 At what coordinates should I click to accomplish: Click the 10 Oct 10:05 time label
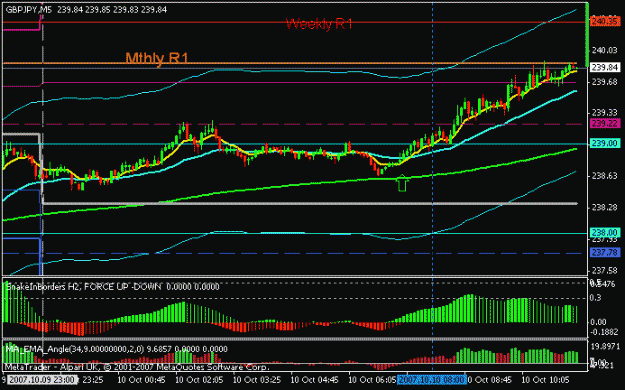(546, 380)
